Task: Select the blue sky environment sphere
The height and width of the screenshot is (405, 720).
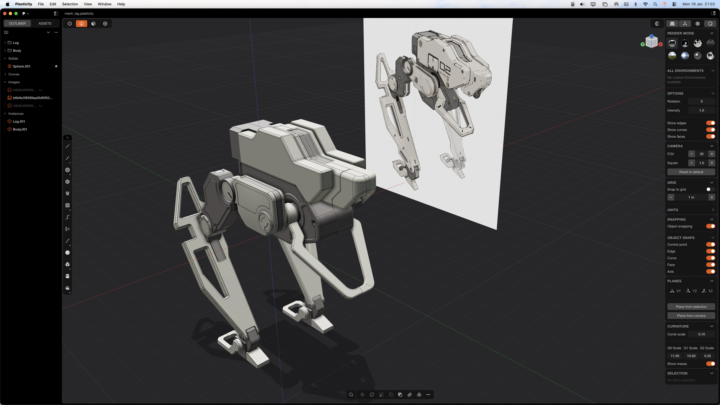Action: point(685,56)
